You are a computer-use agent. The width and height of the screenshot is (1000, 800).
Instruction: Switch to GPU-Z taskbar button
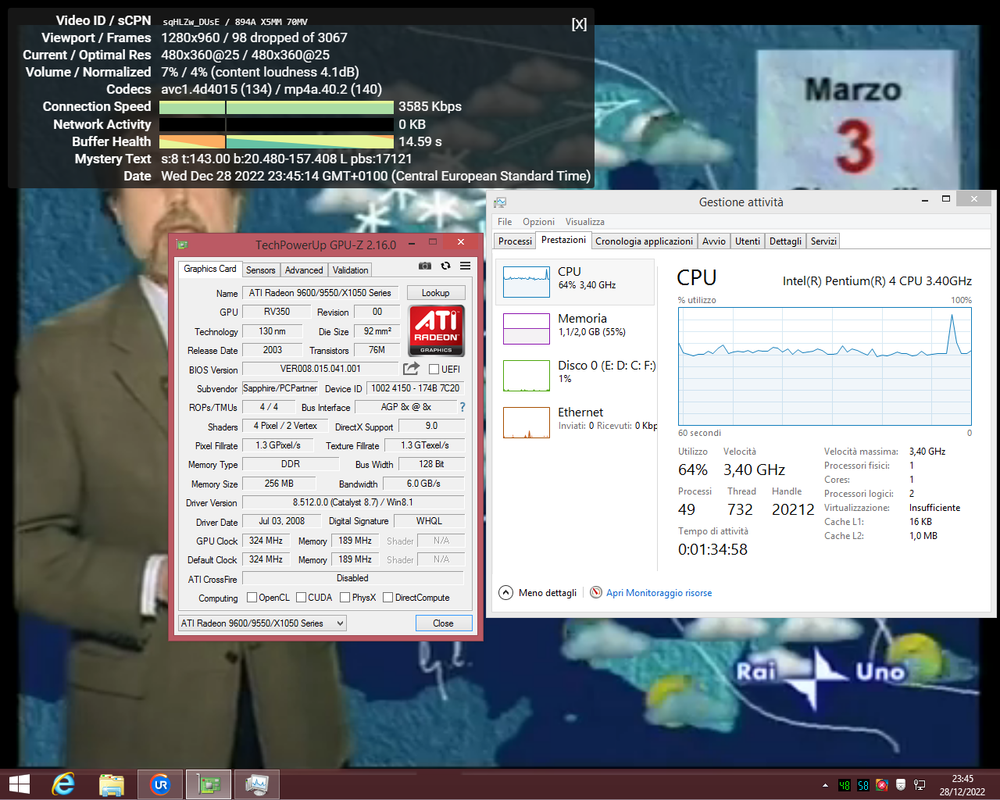(209, 784)
